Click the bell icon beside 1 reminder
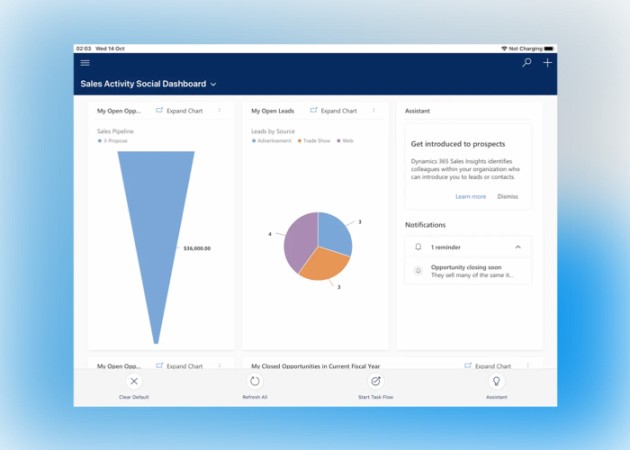Screen dimensions: 630x450 pos(418,247)
